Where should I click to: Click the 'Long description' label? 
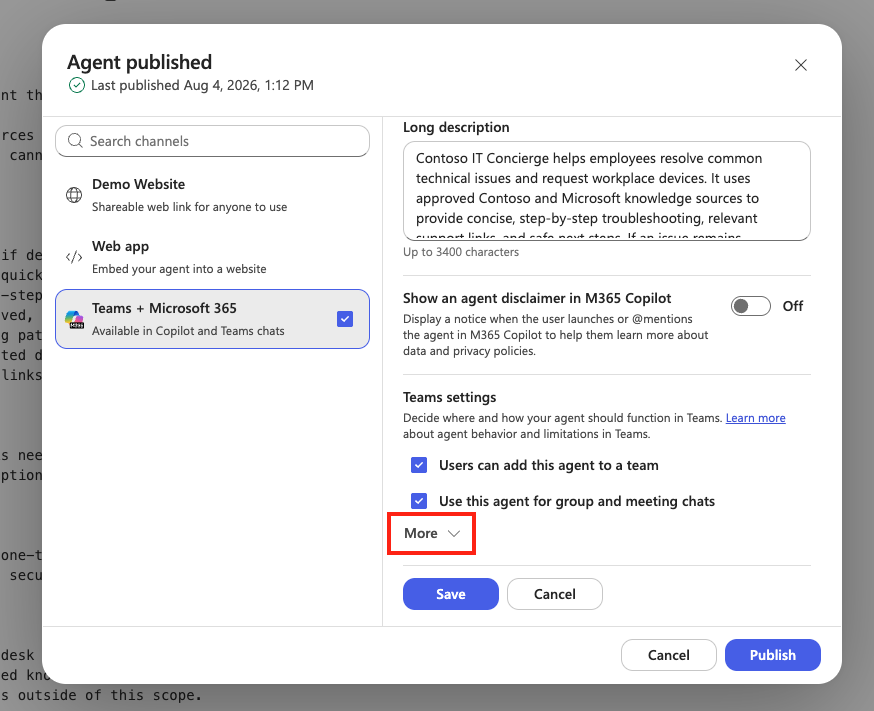(456, 128)
